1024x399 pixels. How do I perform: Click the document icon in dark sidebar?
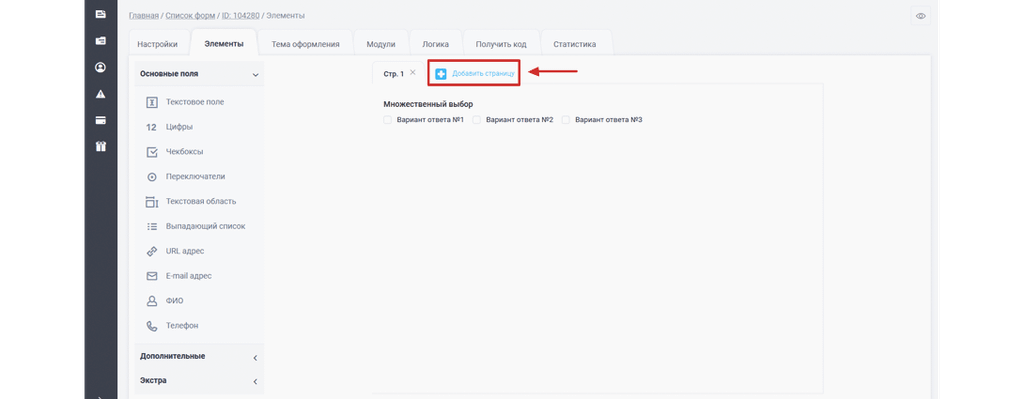coord(101,14)
